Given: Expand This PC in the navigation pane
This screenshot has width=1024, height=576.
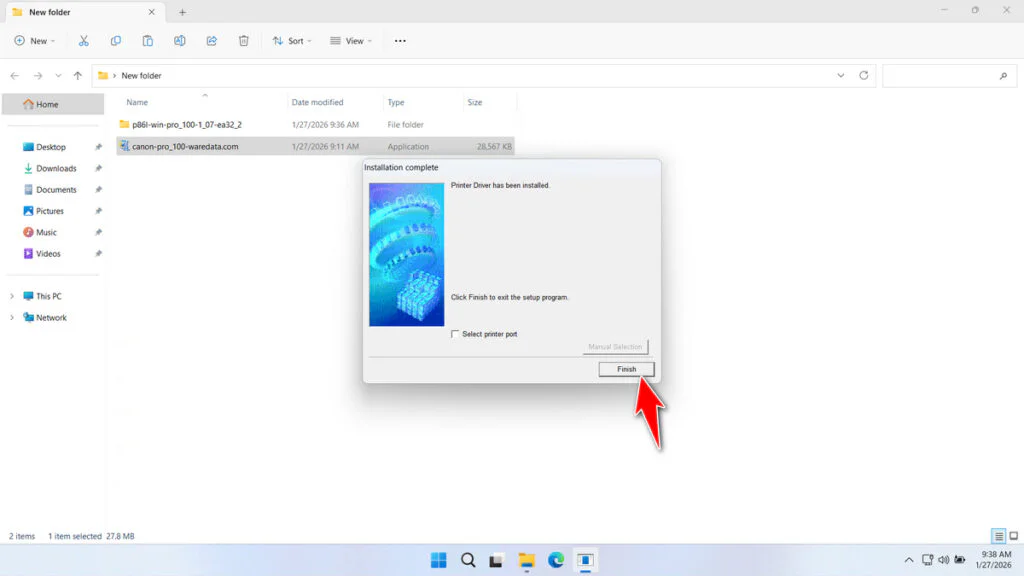Looking at the screenshot, I should (x=12, y=295).
